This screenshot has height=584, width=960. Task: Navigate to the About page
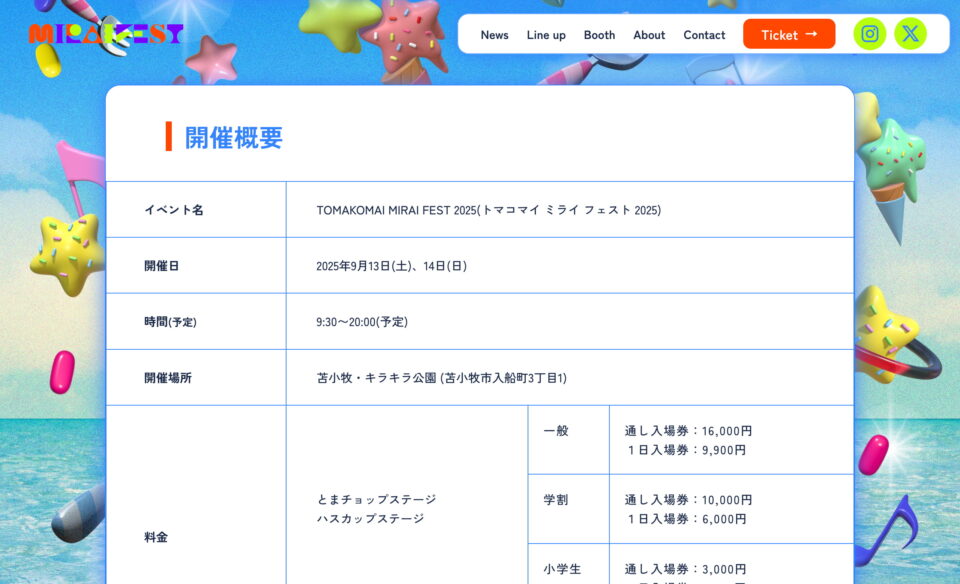649,35
